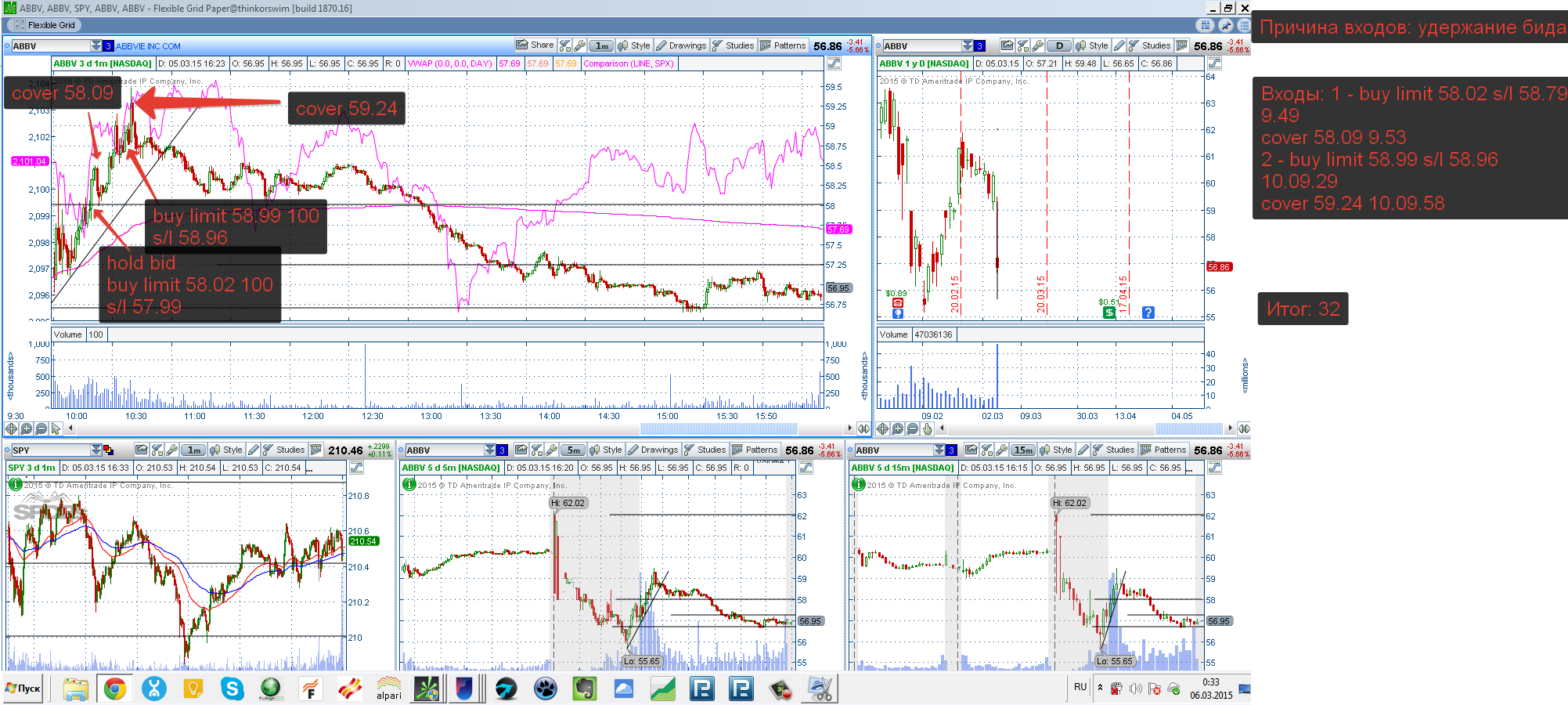This screenshot has height=705, width=1568.
Task: Click the RU language indicator in tray
Action: pyautogui.click(x=1080, y=687)
